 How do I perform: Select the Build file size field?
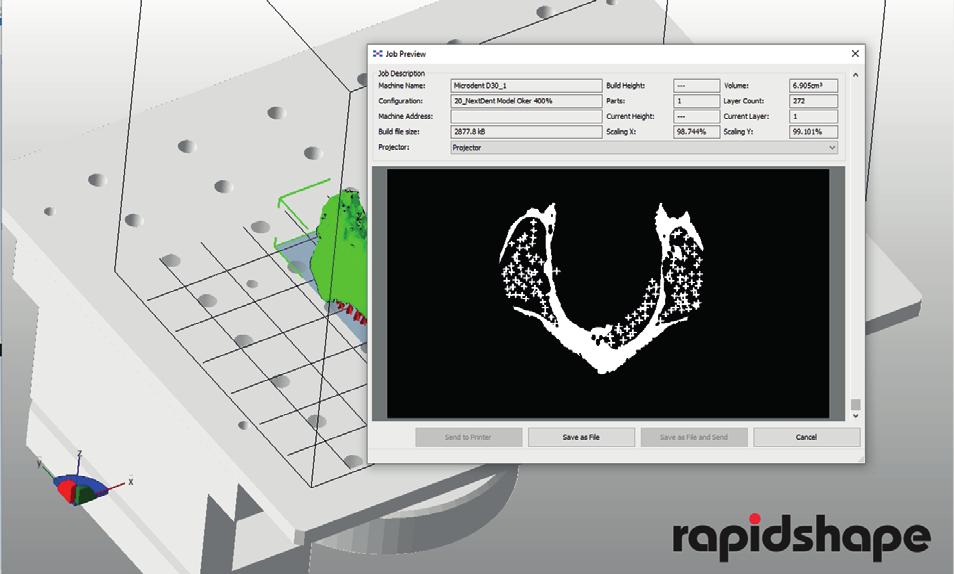(x=526, y=131)
